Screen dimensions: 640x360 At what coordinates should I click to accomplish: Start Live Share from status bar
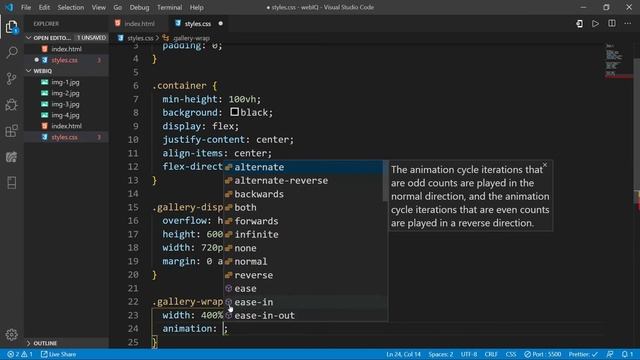58,354
